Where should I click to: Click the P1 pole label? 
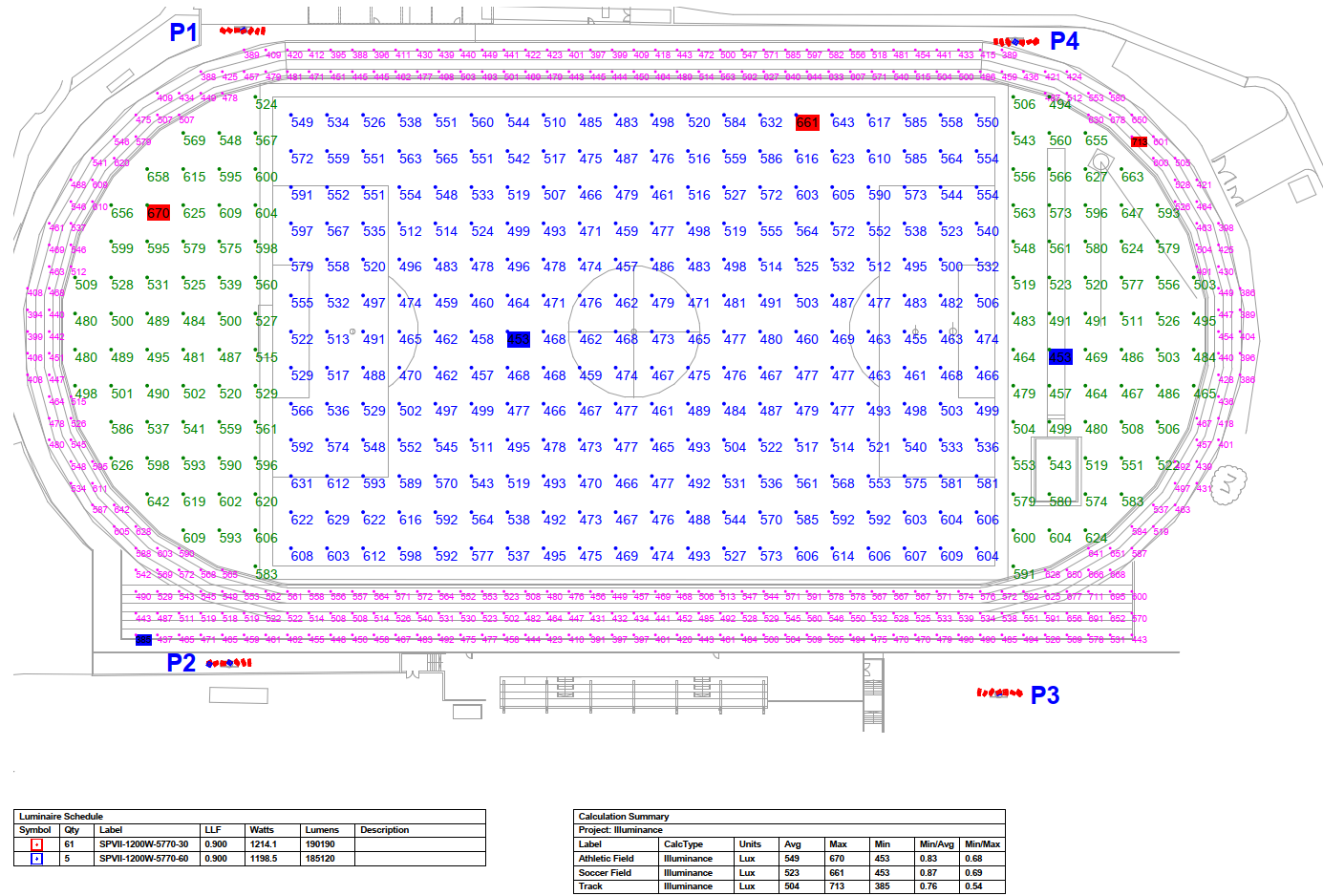[x=182, y=32]
